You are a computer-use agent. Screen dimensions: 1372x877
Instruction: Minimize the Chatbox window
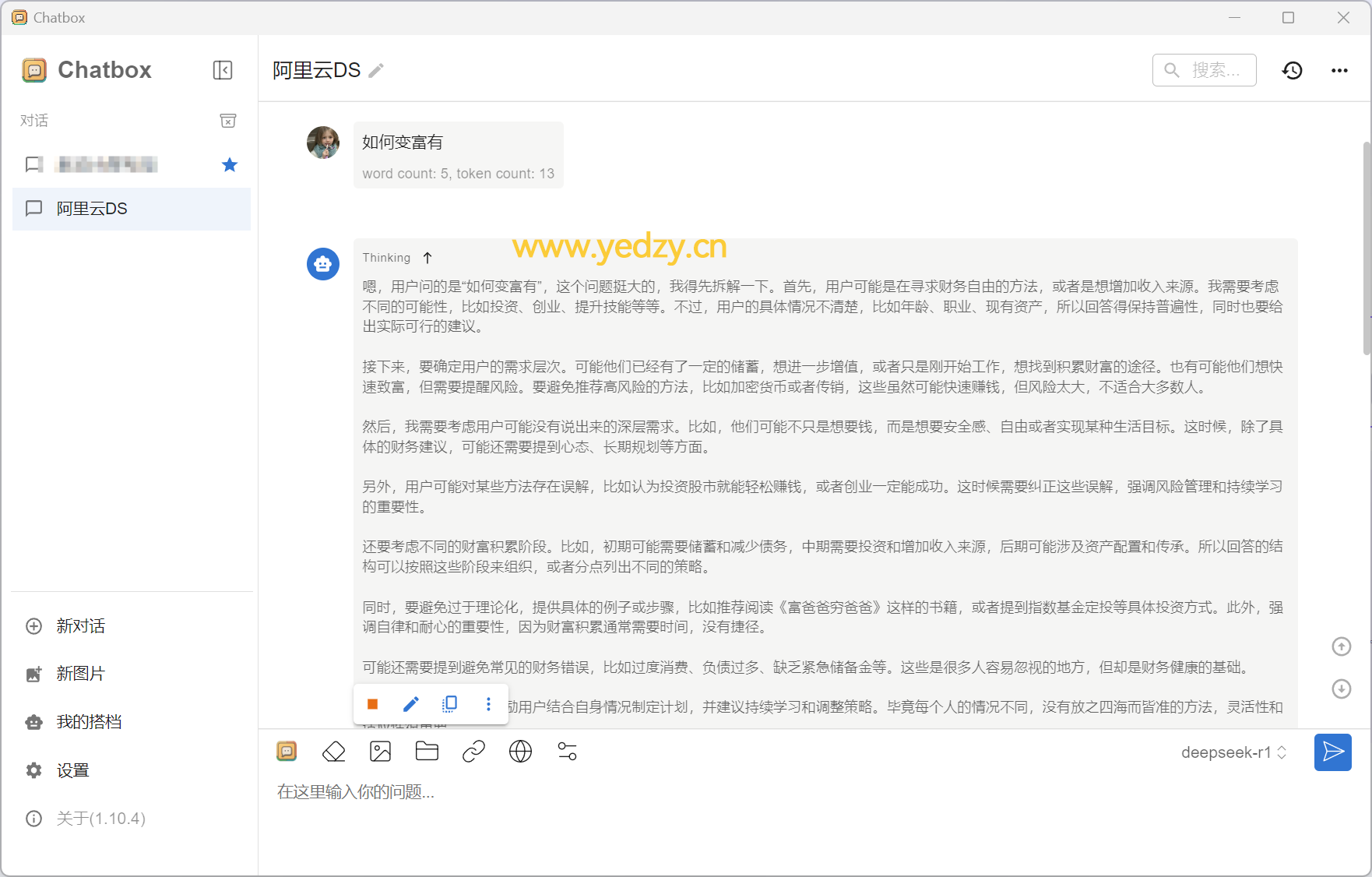coord(1234,17)
